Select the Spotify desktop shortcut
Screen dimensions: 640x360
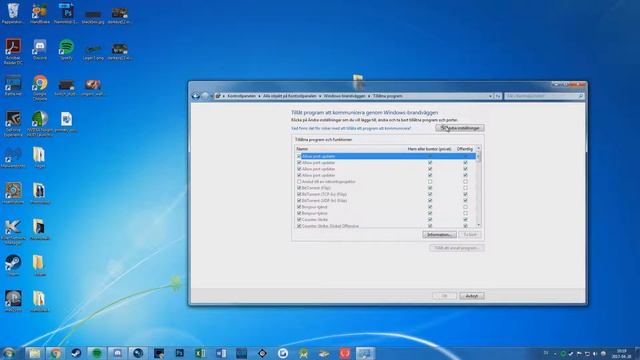pyautogui.click(x=66, y=50)
